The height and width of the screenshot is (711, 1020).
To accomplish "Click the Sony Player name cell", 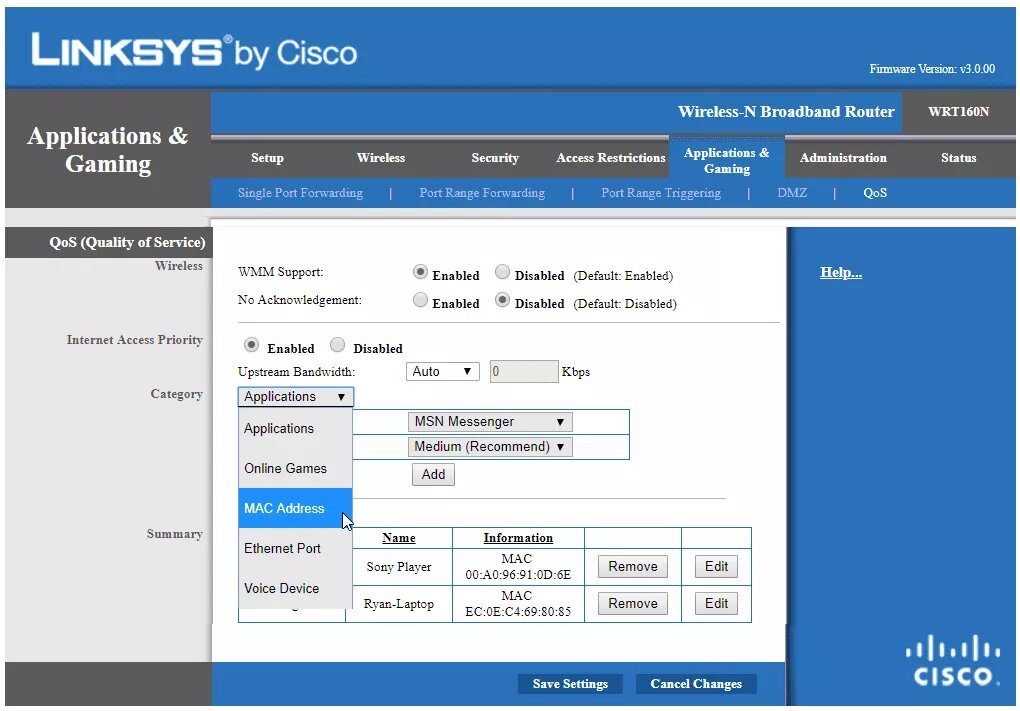I will 399,567.
